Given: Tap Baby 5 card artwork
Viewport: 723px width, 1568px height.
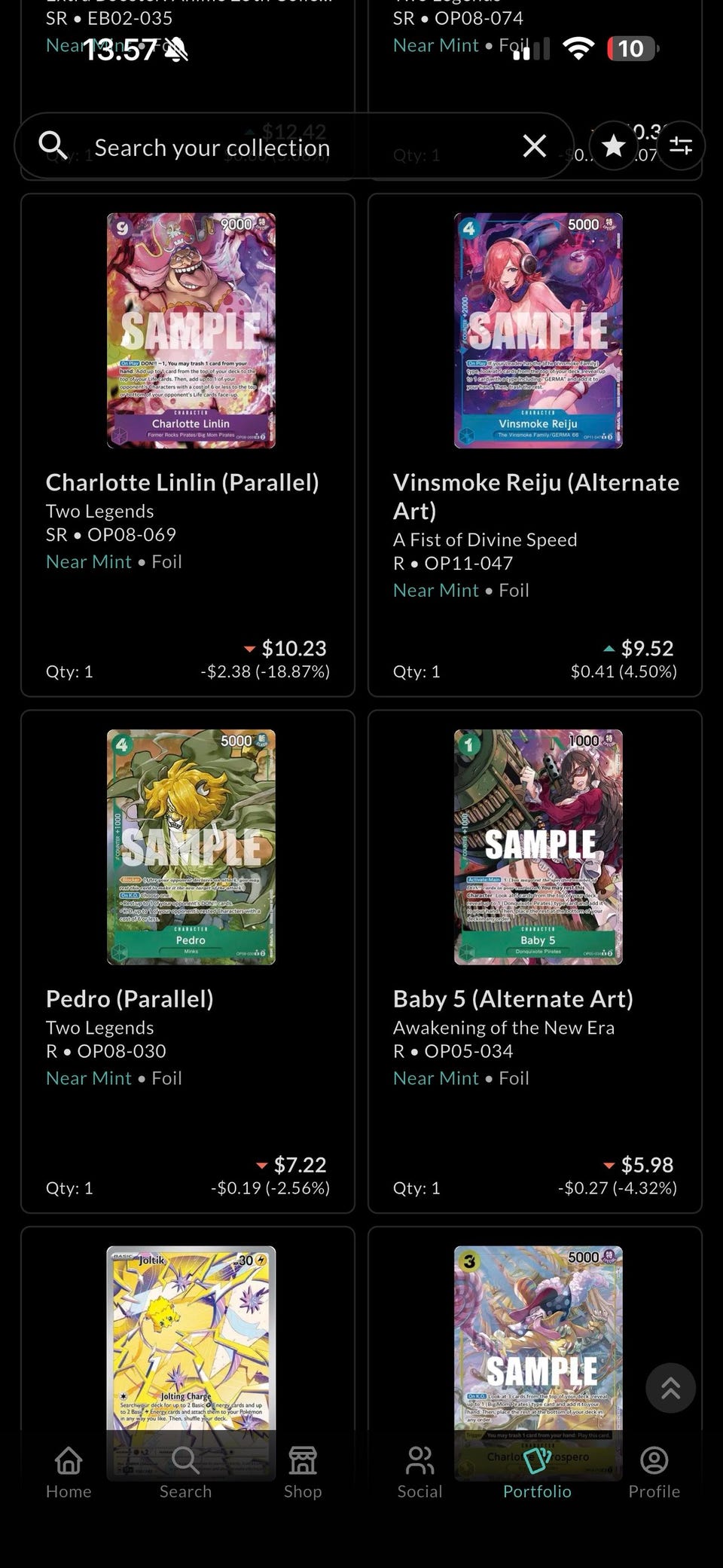Looking at the screenshot, I should pos(538,846).
